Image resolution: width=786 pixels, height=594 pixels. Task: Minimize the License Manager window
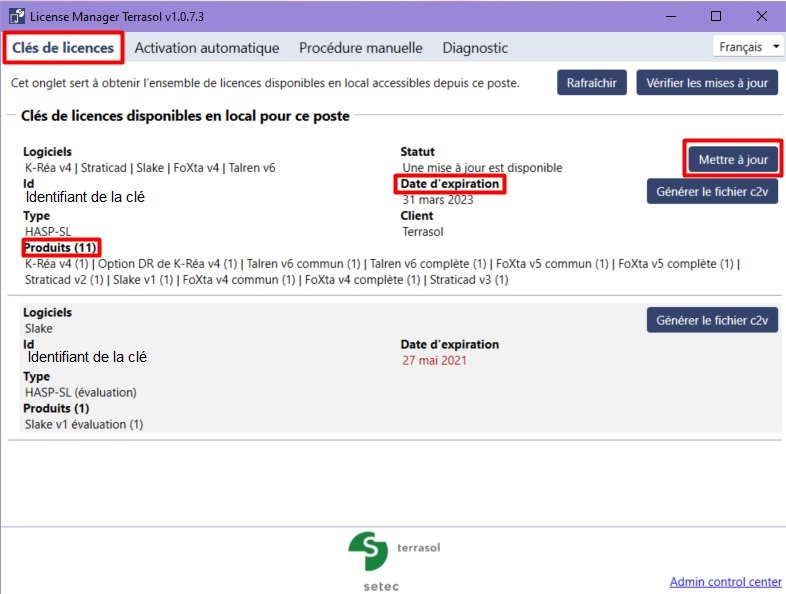(671, 16)
